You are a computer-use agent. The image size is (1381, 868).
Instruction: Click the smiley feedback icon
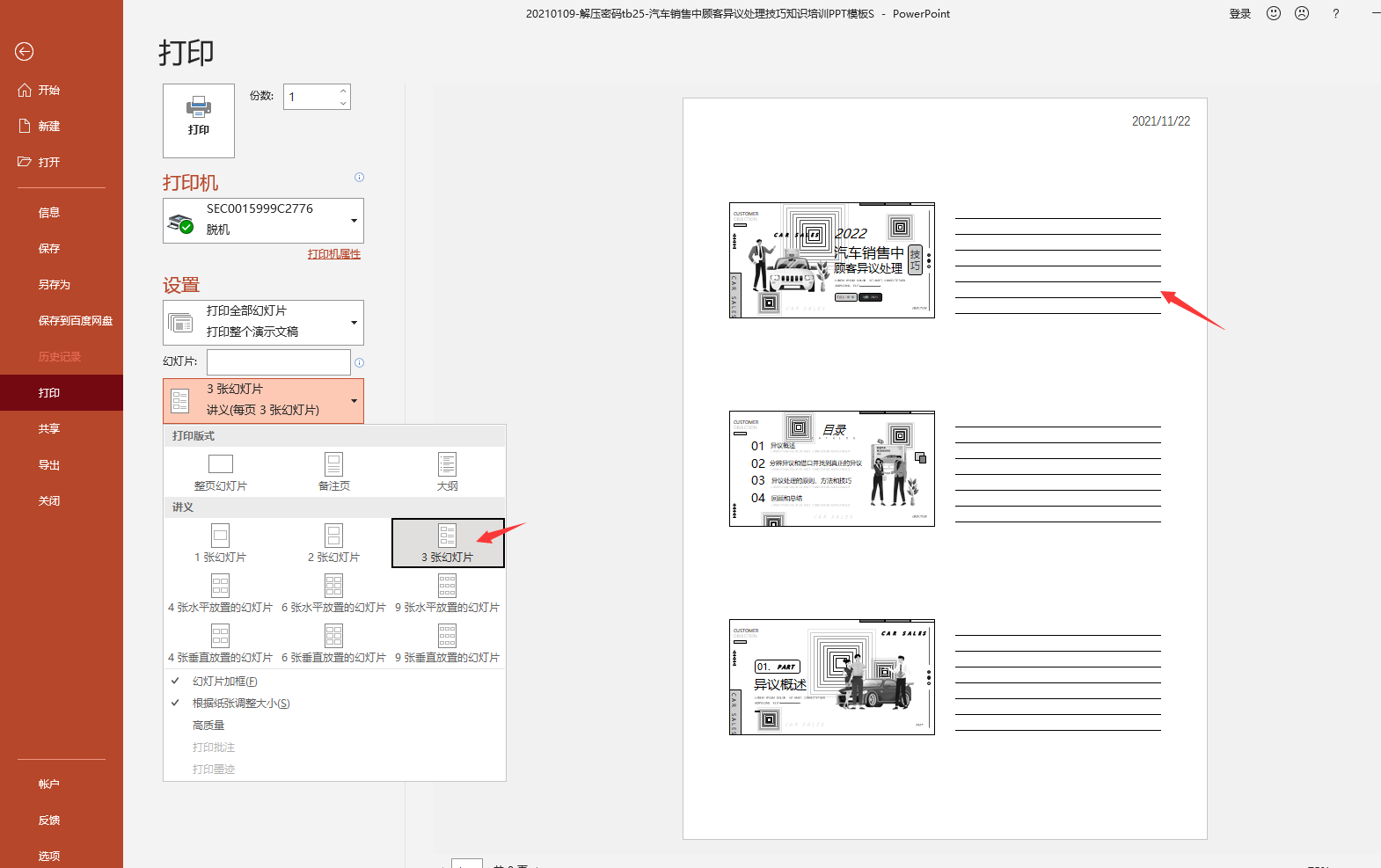1274,13
